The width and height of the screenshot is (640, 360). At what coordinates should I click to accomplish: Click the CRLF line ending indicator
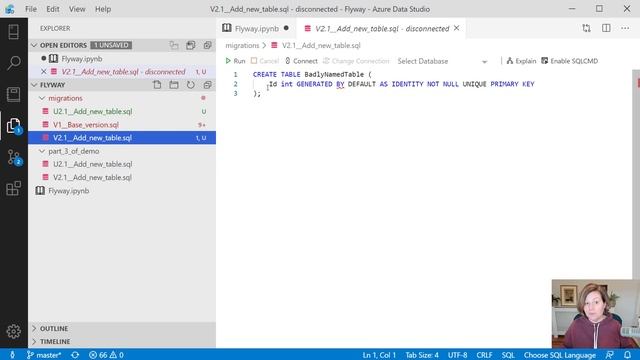(x=484, y=355)
